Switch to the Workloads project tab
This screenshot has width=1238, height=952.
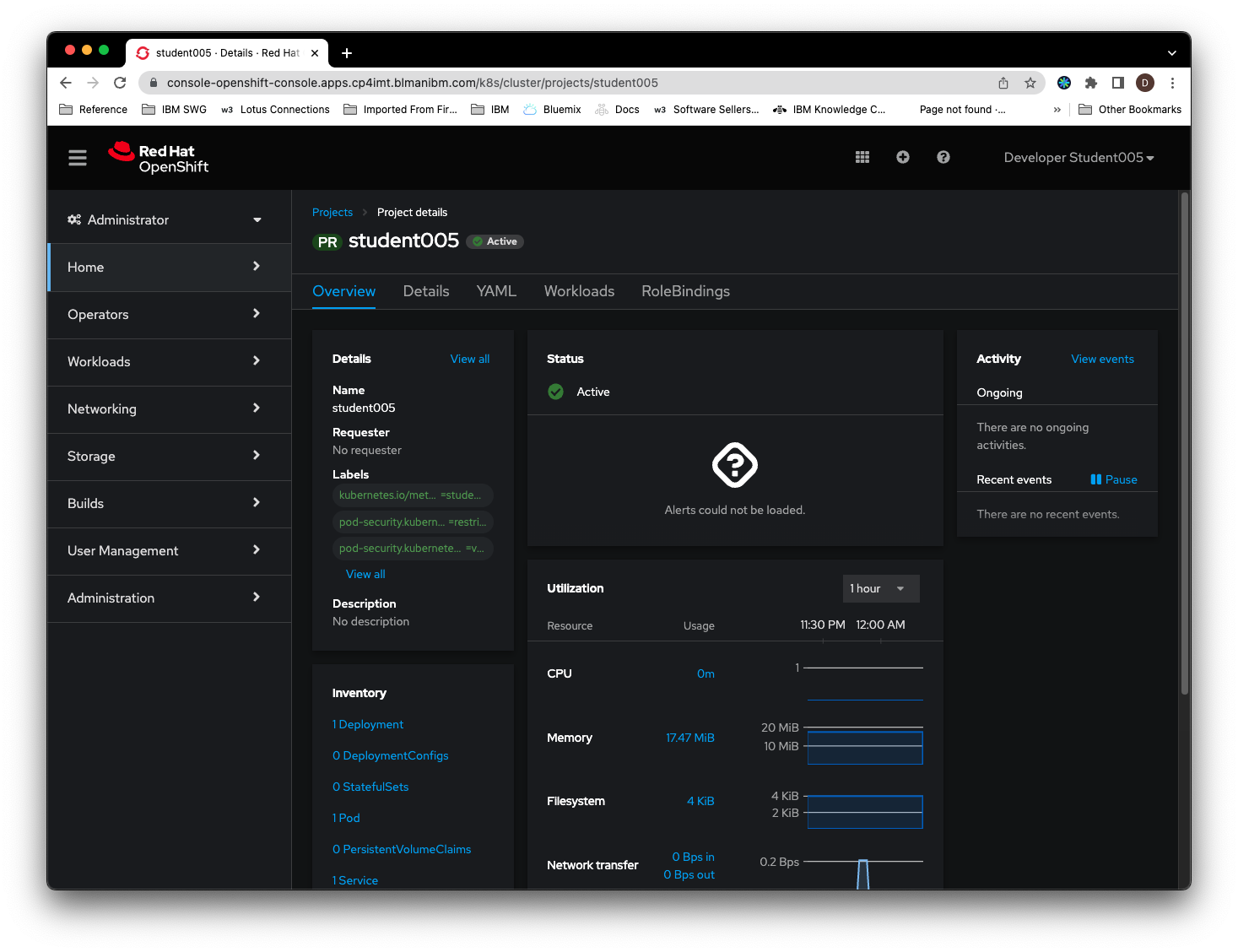[579, 291]
